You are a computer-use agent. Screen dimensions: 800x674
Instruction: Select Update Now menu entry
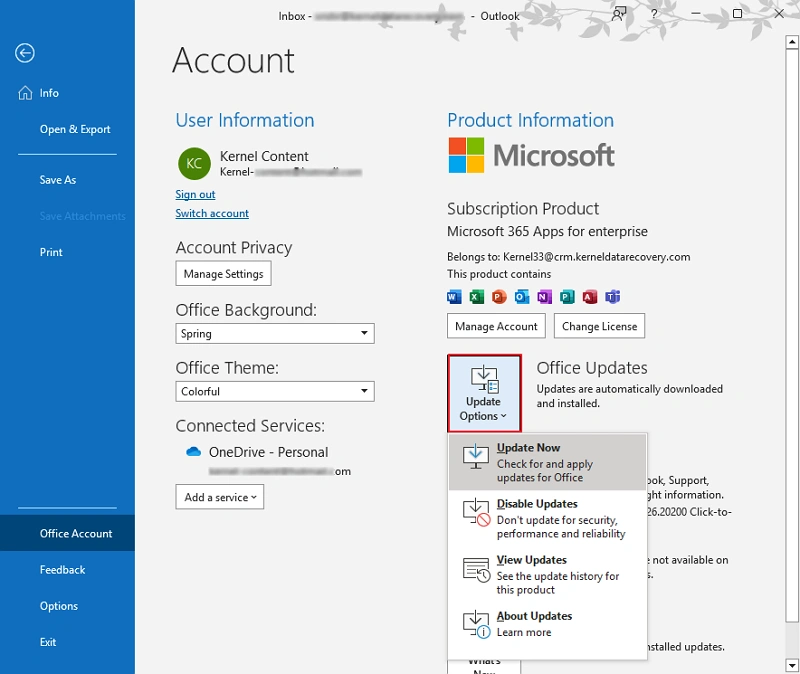click(x=547, y=462)
